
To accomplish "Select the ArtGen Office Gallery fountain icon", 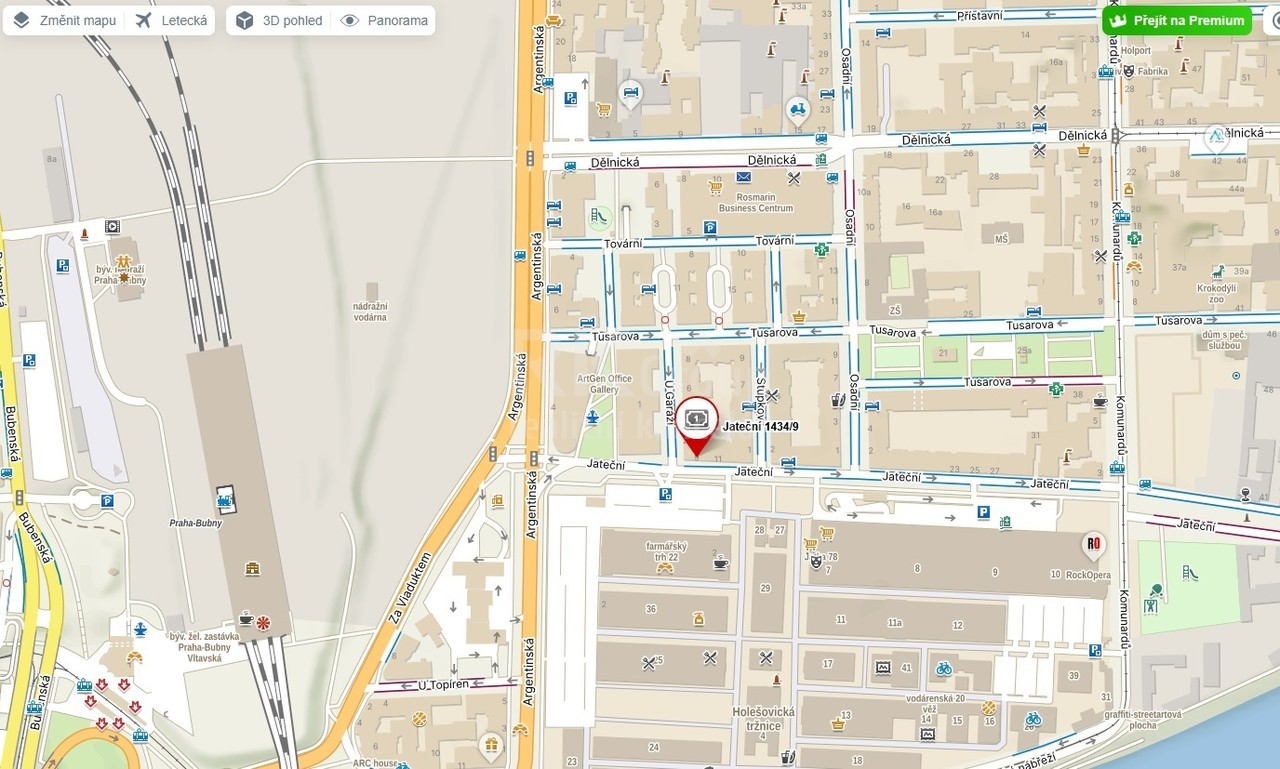I will click(592, 416).
